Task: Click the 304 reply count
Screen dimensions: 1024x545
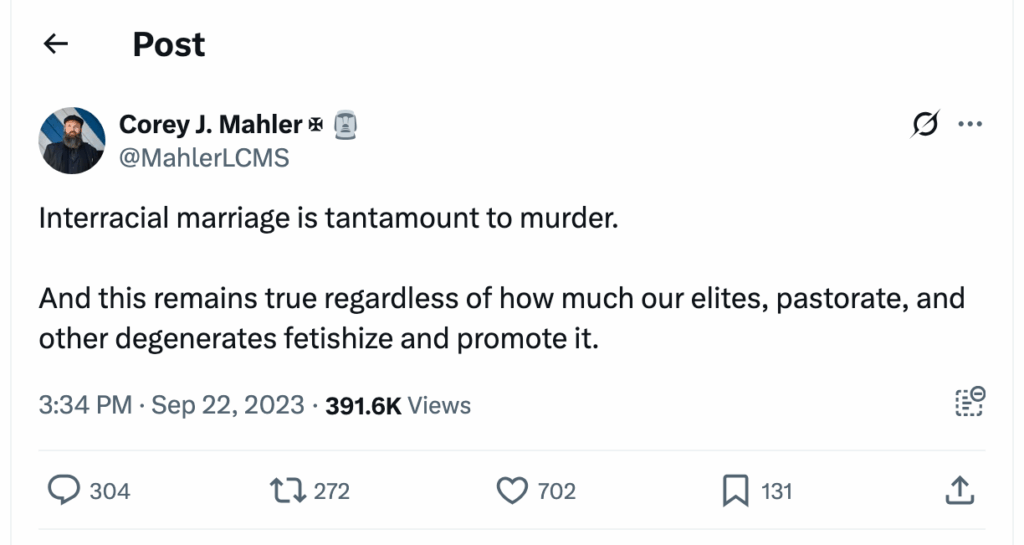Action: point(110,491)
